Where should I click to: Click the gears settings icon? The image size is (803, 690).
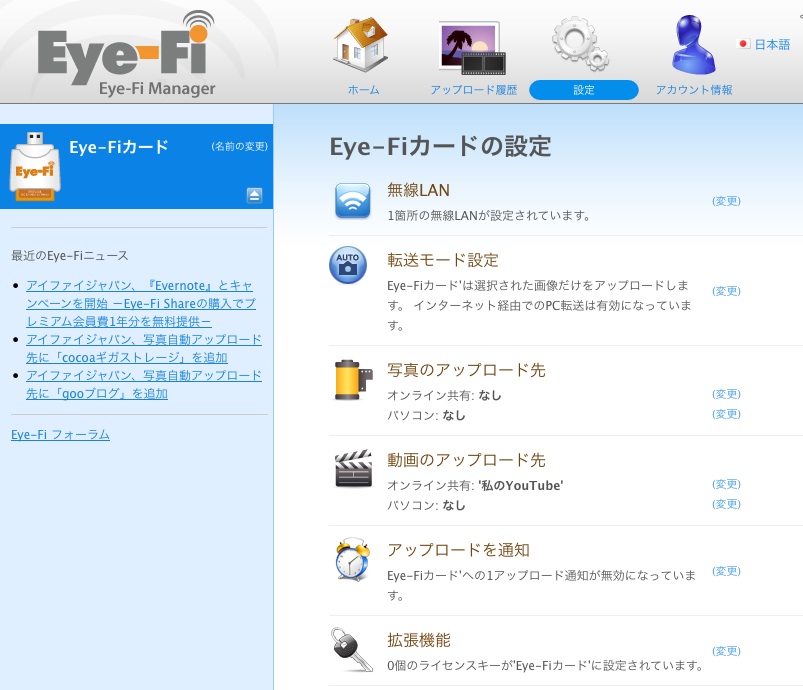(580, 44)
